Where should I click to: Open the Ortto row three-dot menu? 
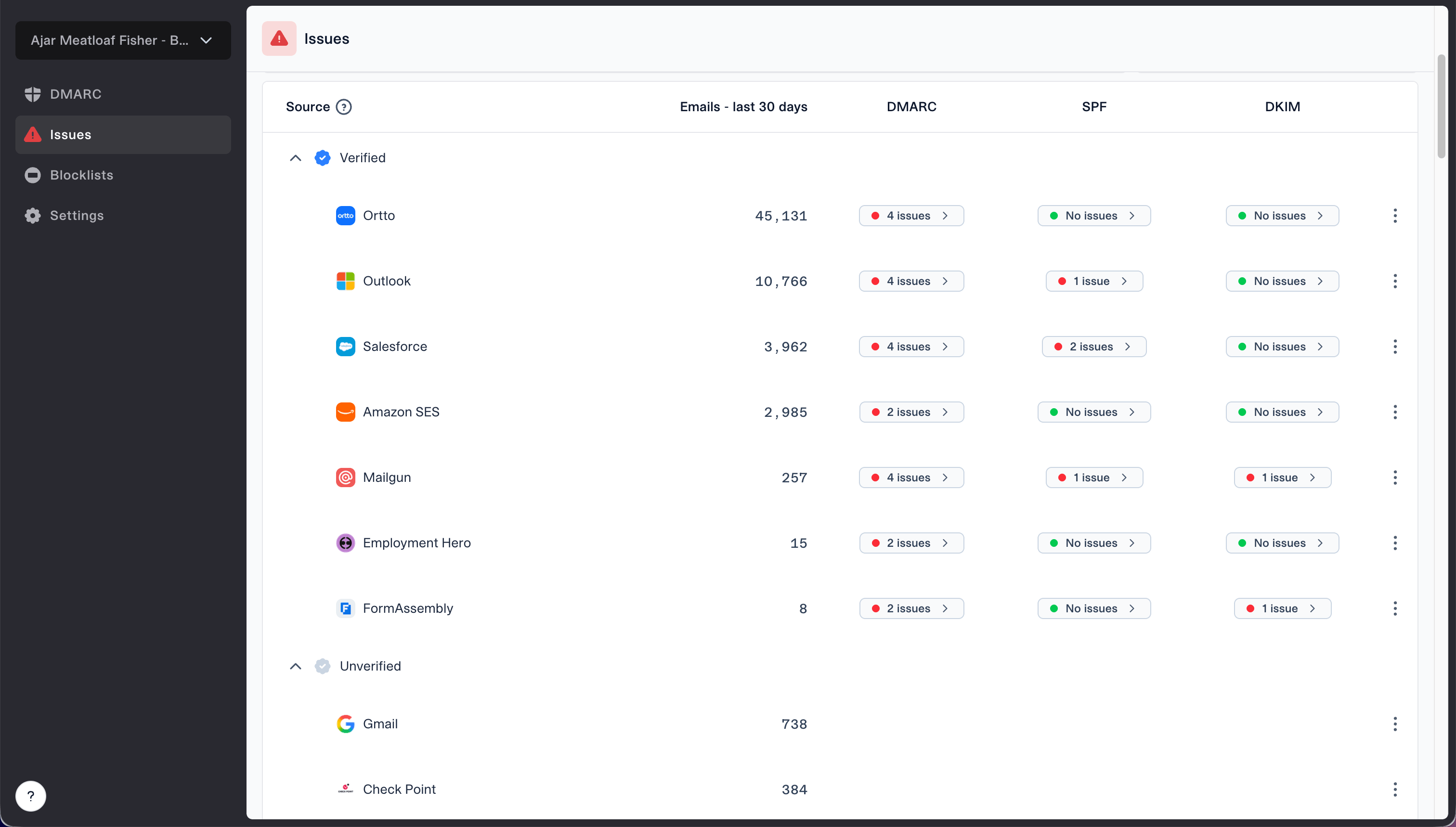[x=1395, y=216]
